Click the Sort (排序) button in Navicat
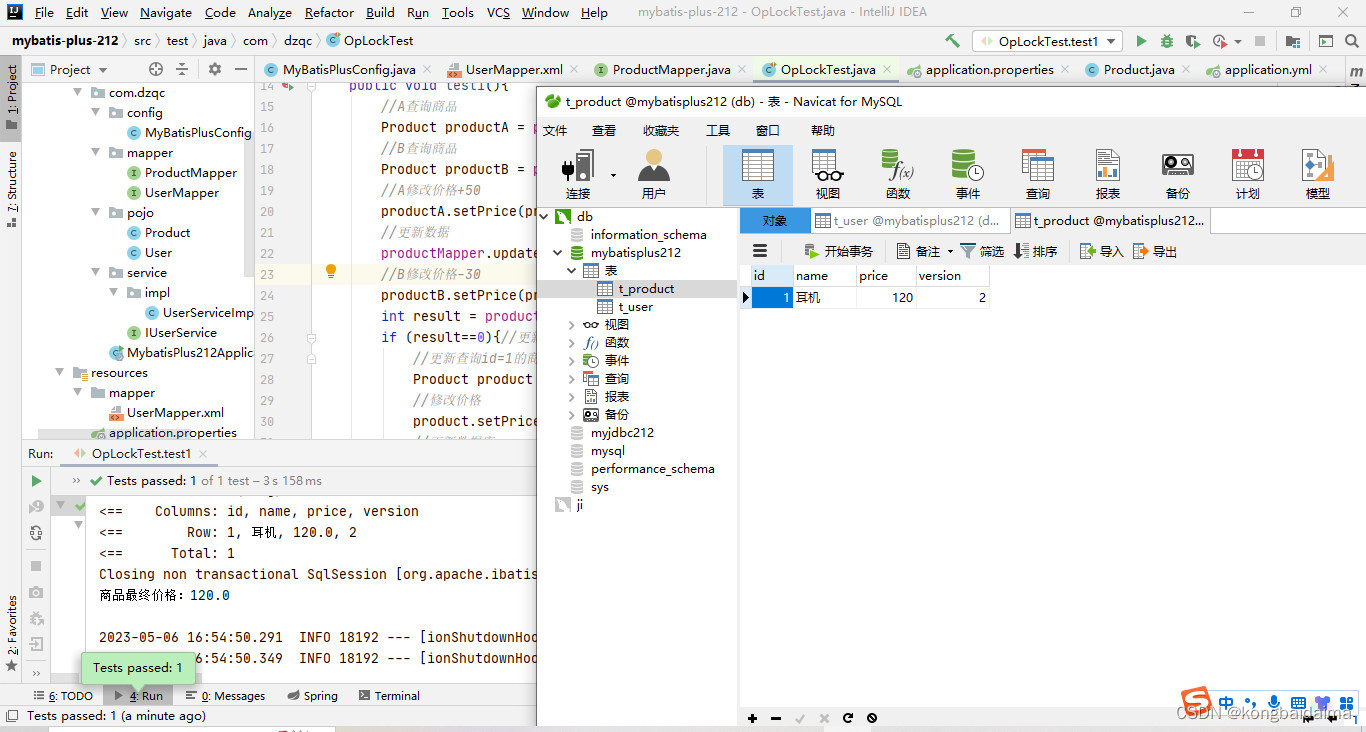Viewport: 1366px width, 732px height. (x=1036, y=251)
